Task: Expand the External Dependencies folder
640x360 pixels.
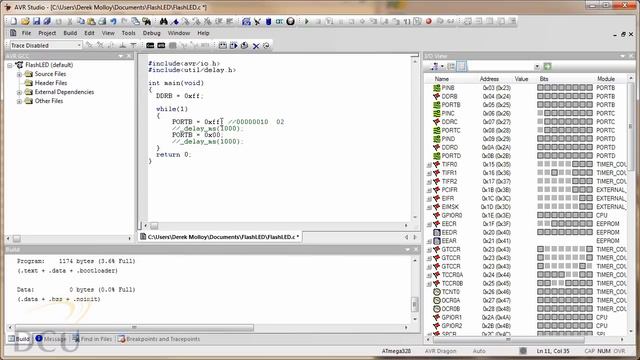Action: coord(19,92)
